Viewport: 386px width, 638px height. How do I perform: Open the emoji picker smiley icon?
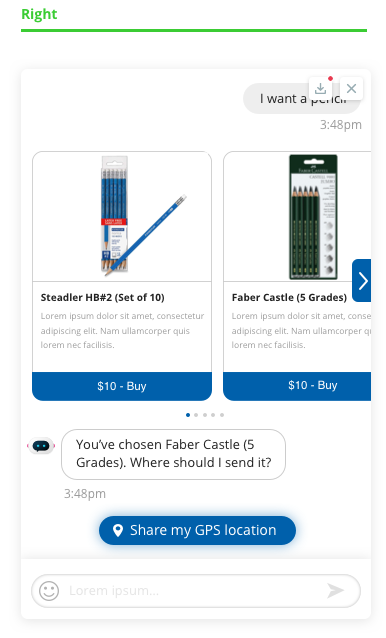49,590
